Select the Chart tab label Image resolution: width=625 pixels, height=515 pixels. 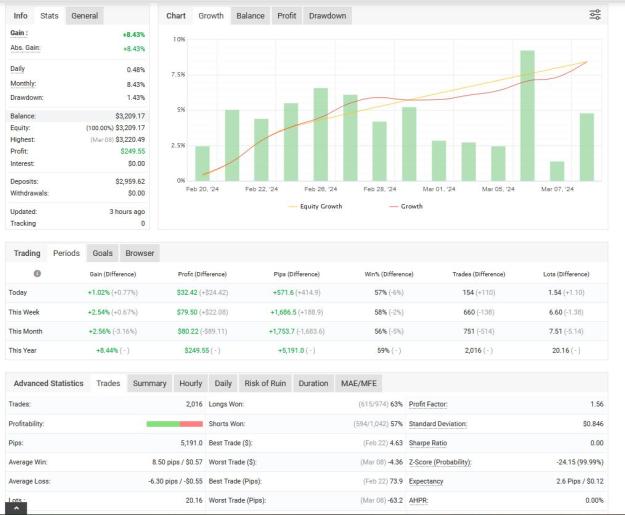point(176,16)
